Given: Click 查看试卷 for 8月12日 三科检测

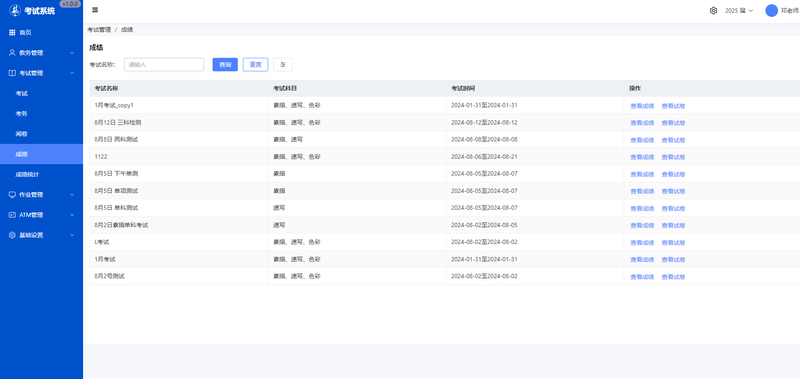Looking at the screenshot, I should [x=673, y=123].
